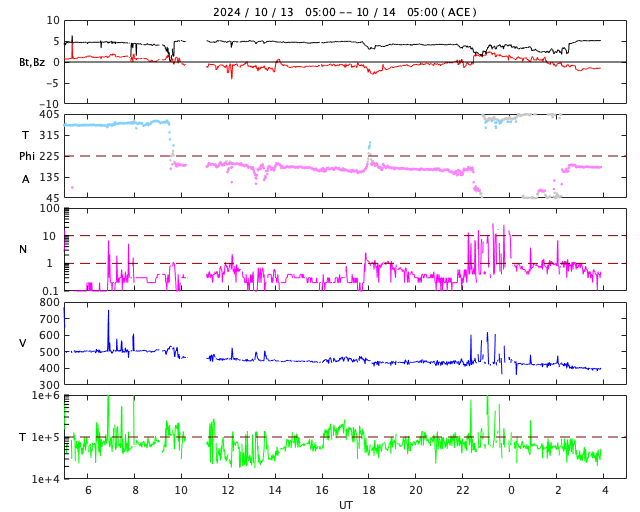Click the '700' velocity tick label
The image size is (640, 512).
click(50, 319)
